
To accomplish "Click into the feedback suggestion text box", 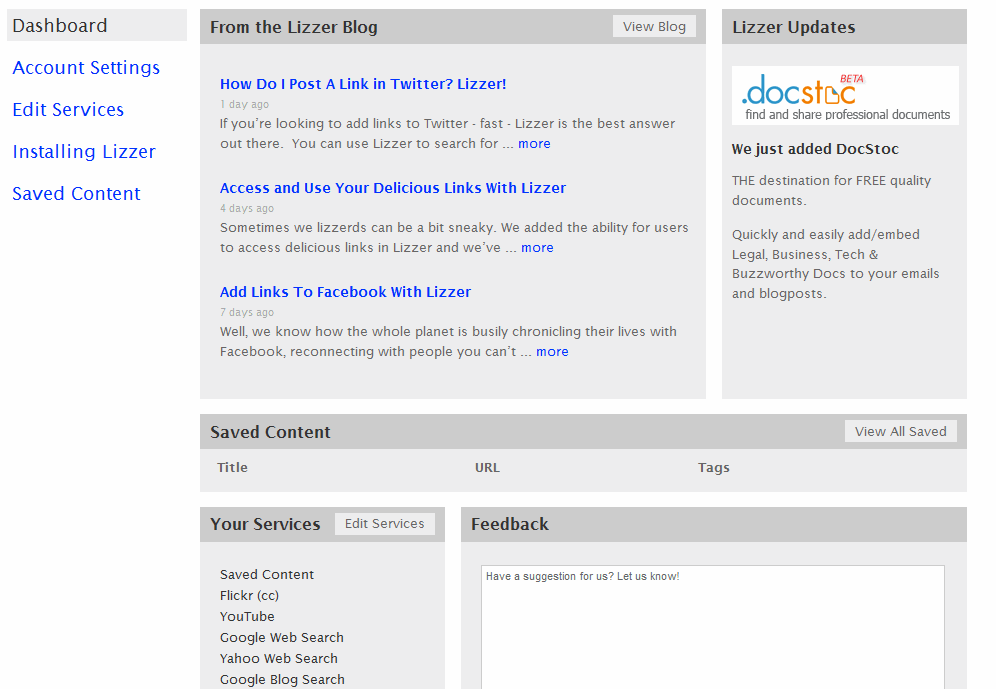I will tap(713, 626).
